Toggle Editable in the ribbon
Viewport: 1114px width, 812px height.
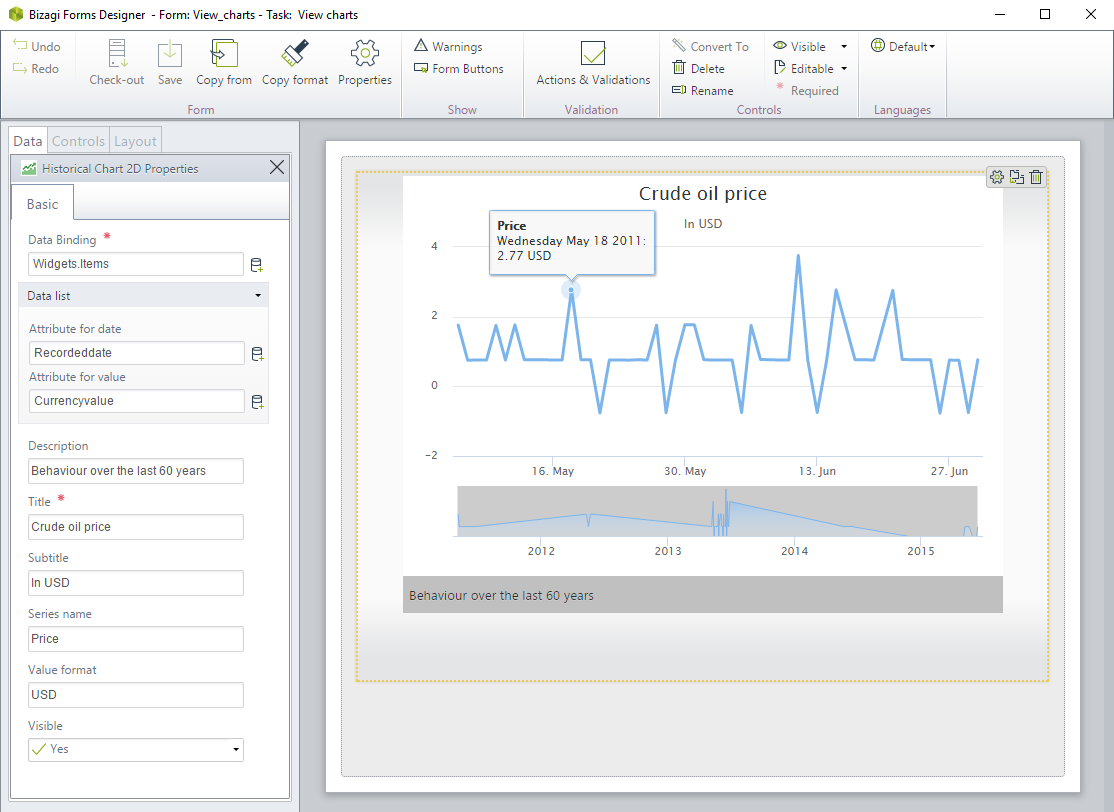click(804, 68)
